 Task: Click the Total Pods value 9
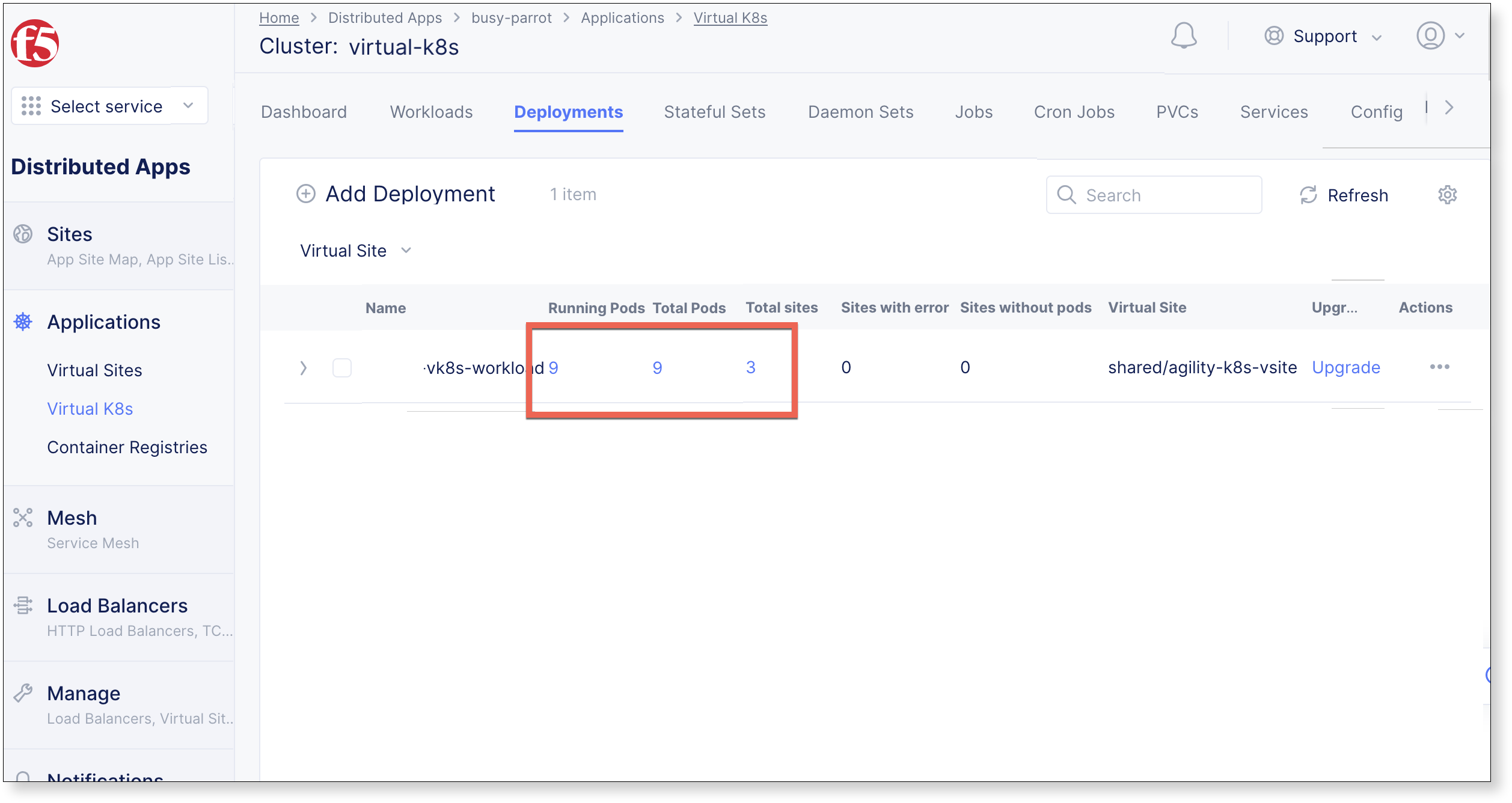657,368
